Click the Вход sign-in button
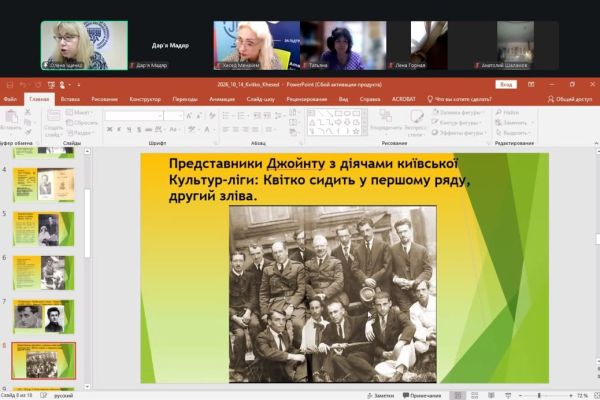This screenshot has width=600, height=400. (x=506, y=85)
